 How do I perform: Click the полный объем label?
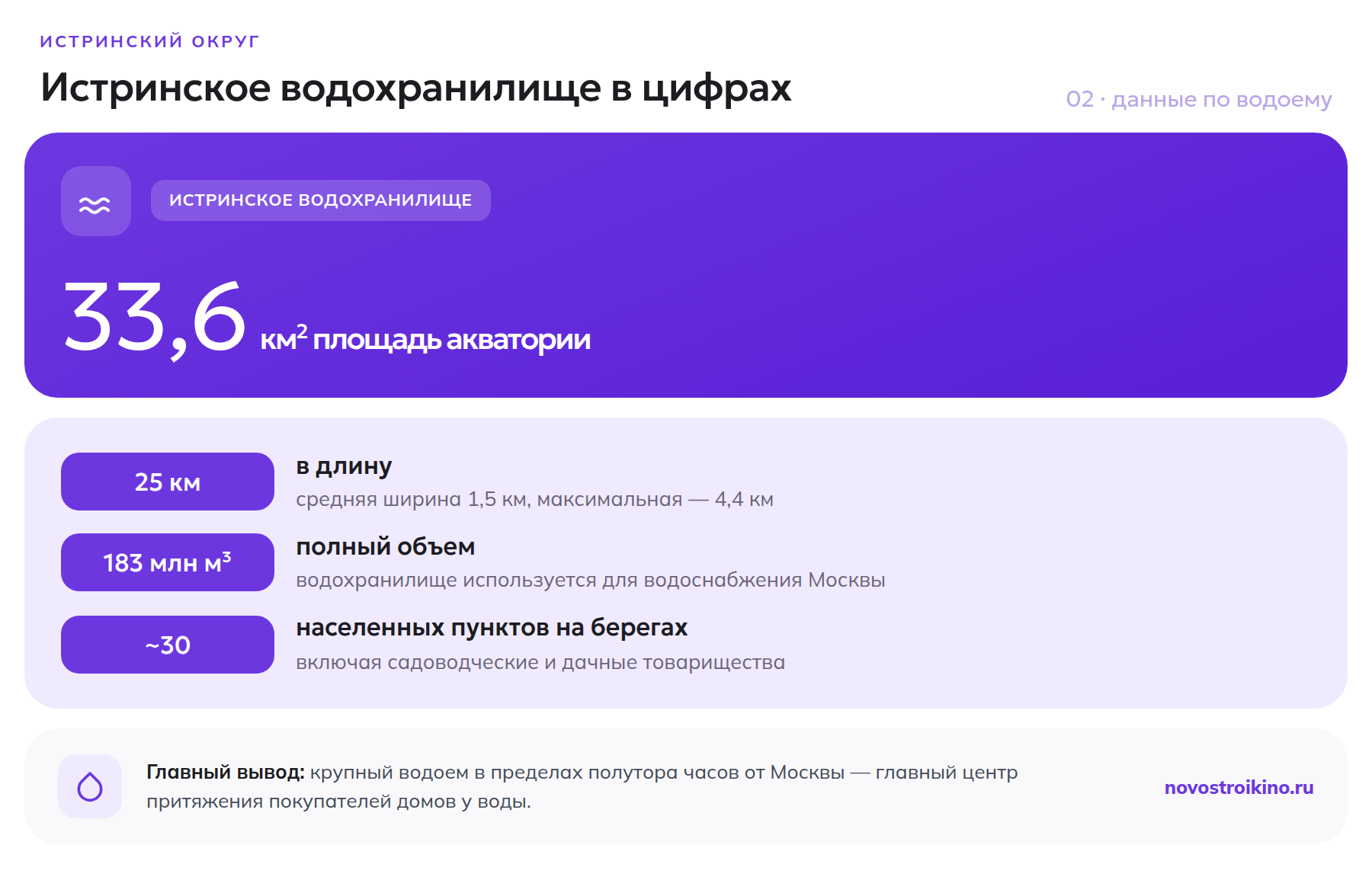coord(386,547)
